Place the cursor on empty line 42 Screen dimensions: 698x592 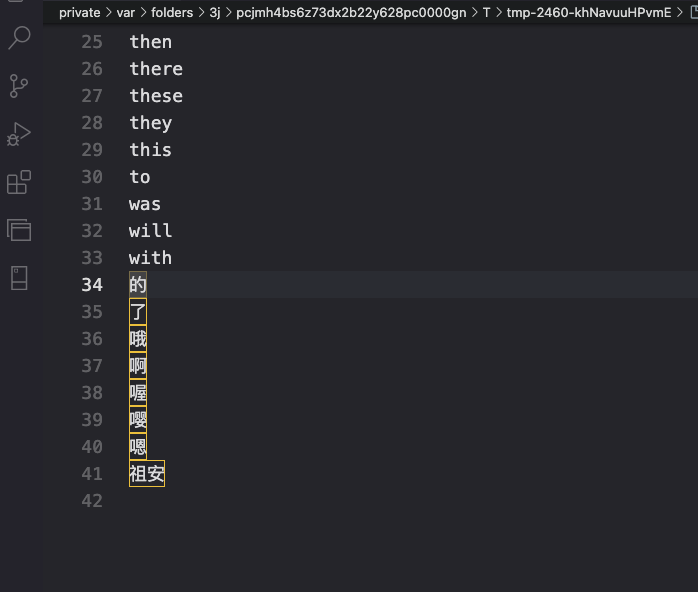coord(356,501)
